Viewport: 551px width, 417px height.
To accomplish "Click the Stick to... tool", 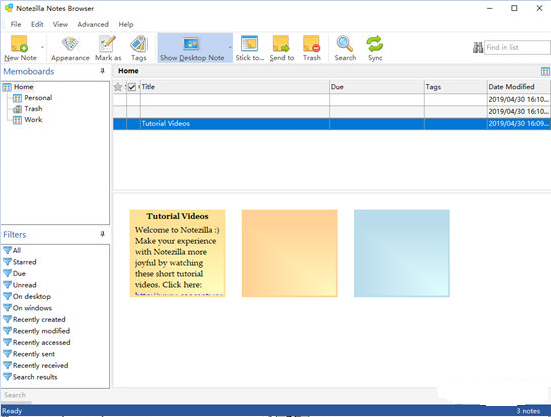I will click(x=249, y=48).
